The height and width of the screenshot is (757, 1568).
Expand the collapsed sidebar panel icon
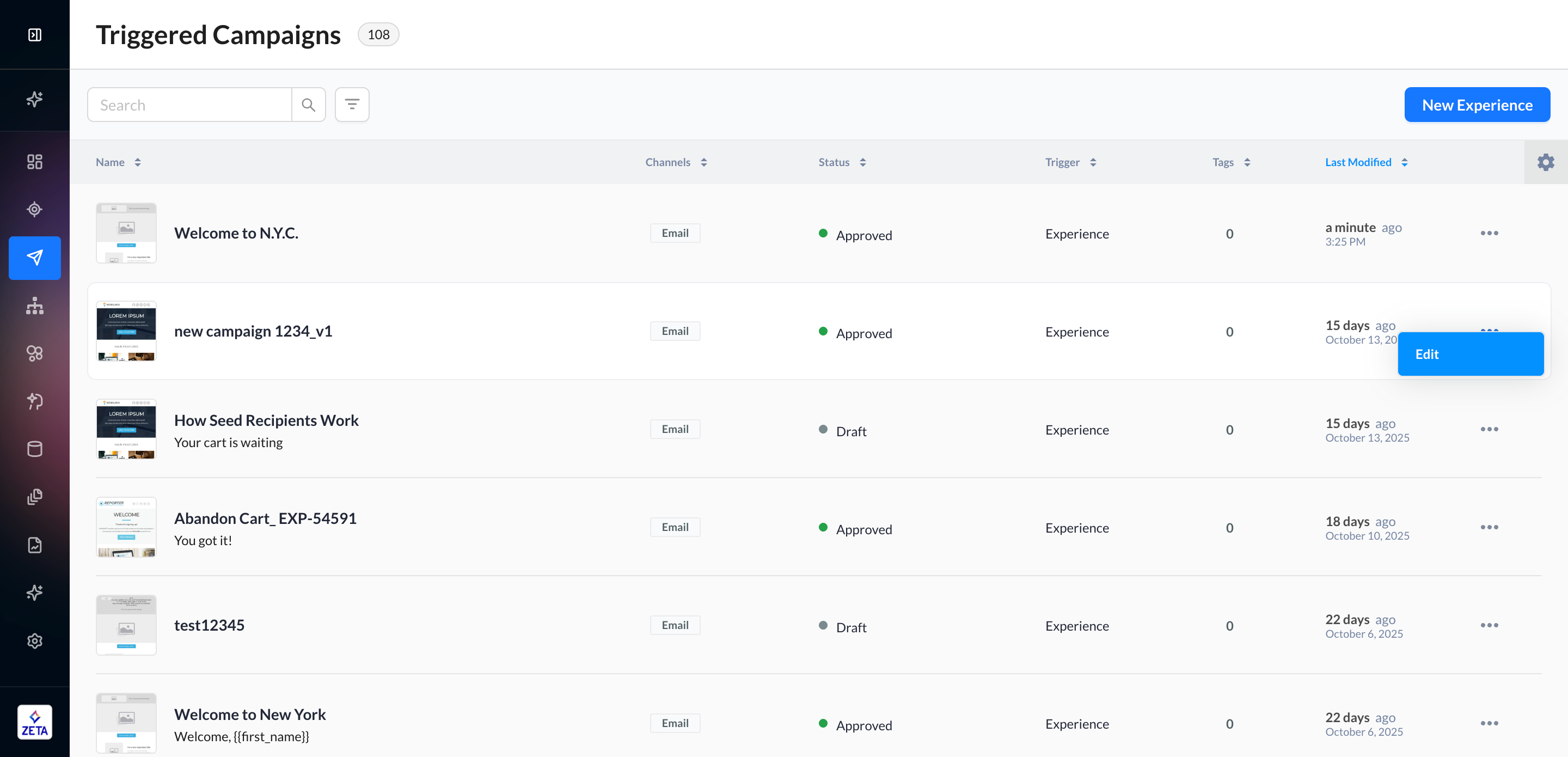pyautogui.click(x=35, y=35)
